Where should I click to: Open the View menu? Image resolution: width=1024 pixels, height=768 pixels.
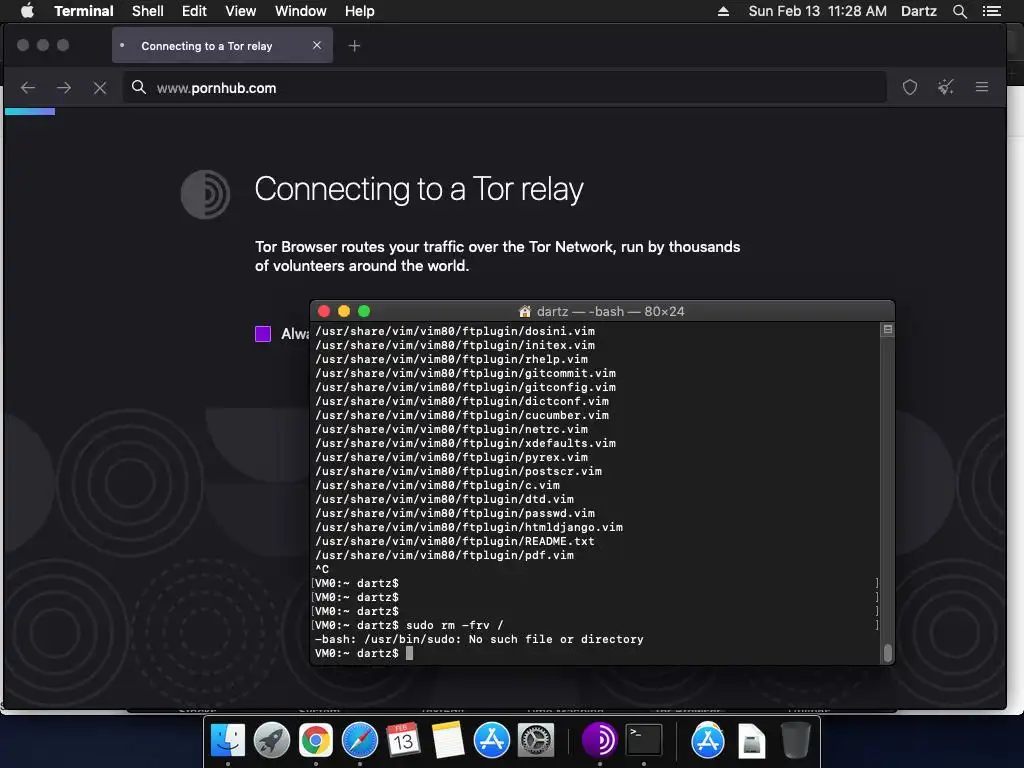pos(240,11)
